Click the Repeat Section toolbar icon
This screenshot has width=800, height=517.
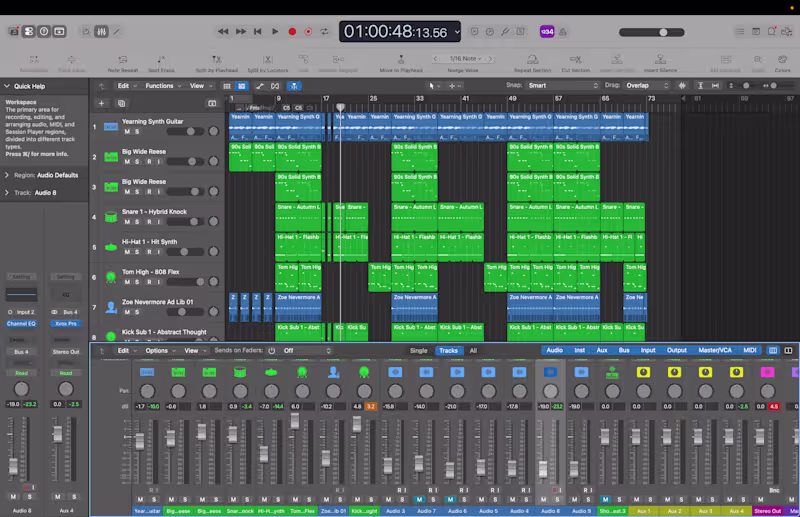[x=533, y=60]
